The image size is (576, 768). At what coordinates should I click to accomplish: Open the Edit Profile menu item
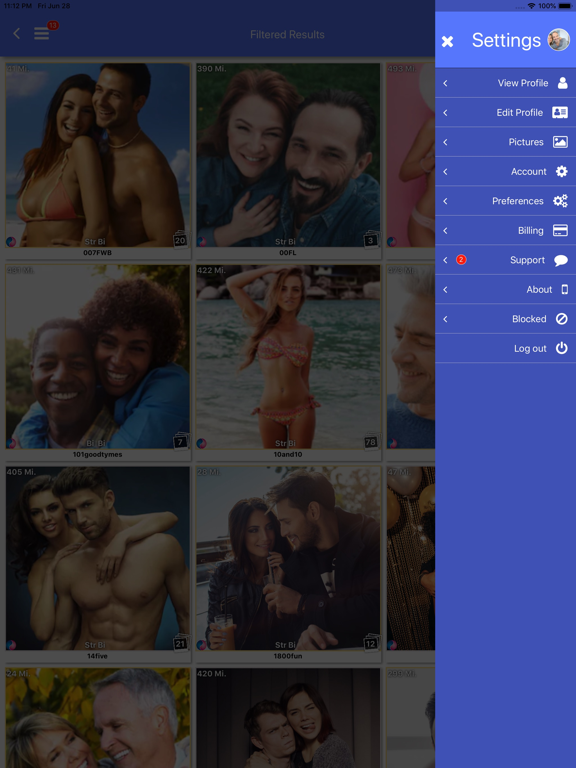tap(505, 112)
